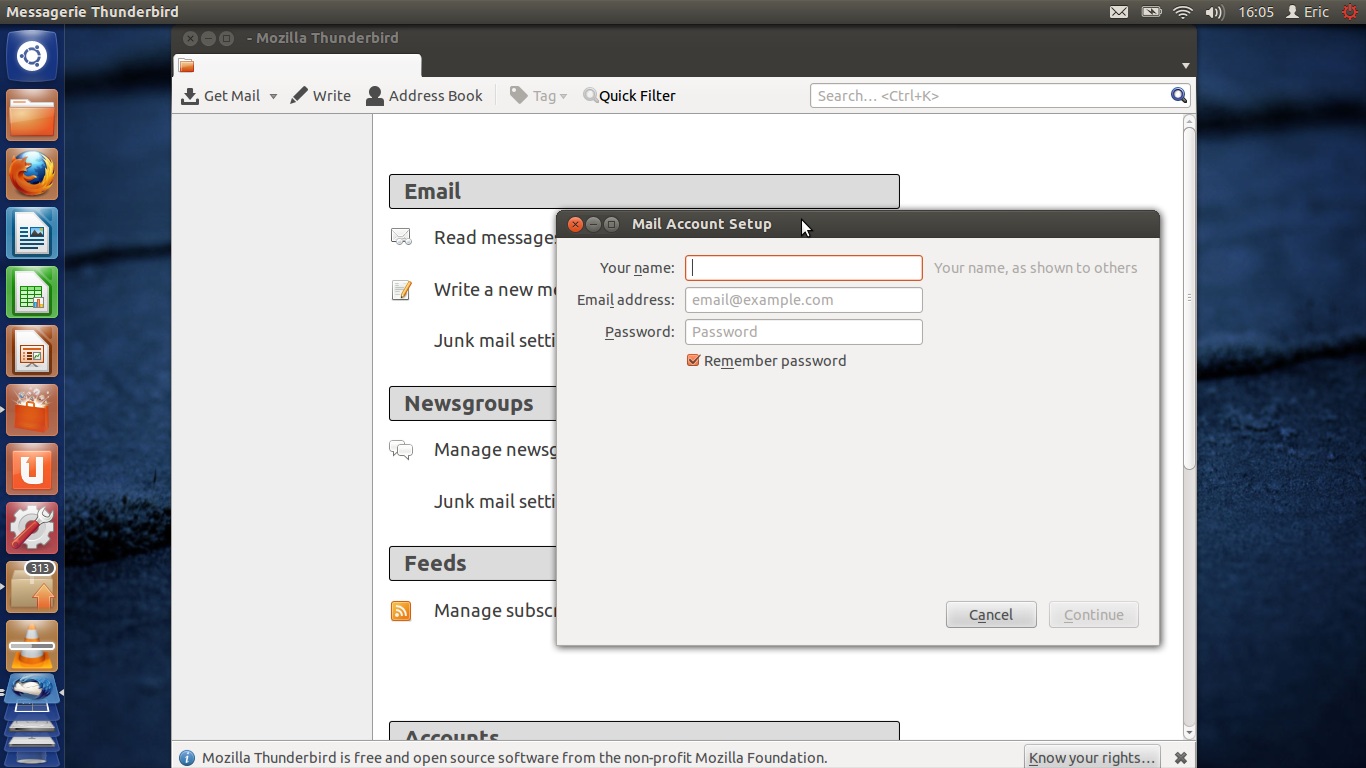The image size is (1366, 768).
Task: Click the 16:05 clock
Action: point(1256,12)
